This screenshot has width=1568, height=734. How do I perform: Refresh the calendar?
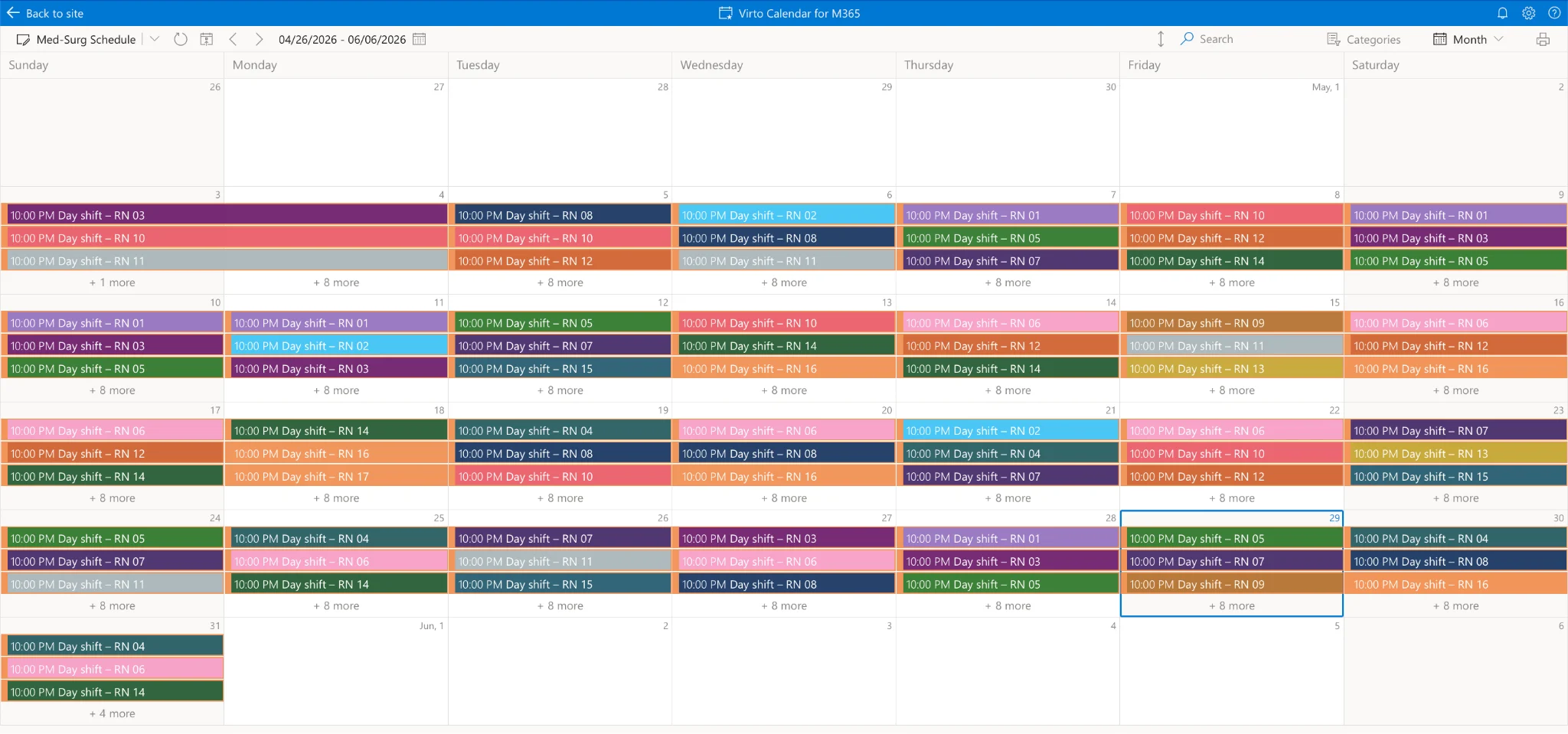click(181, 39)
